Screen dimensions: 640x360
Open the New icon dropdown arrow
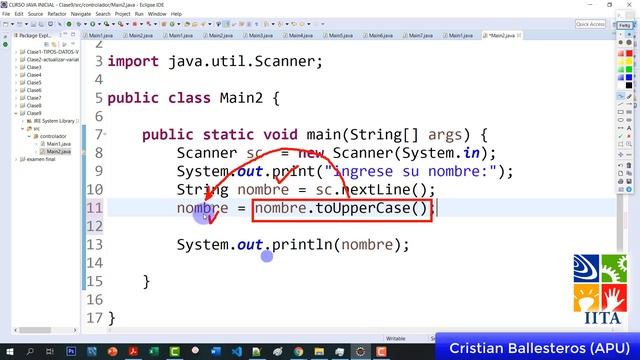12,24
